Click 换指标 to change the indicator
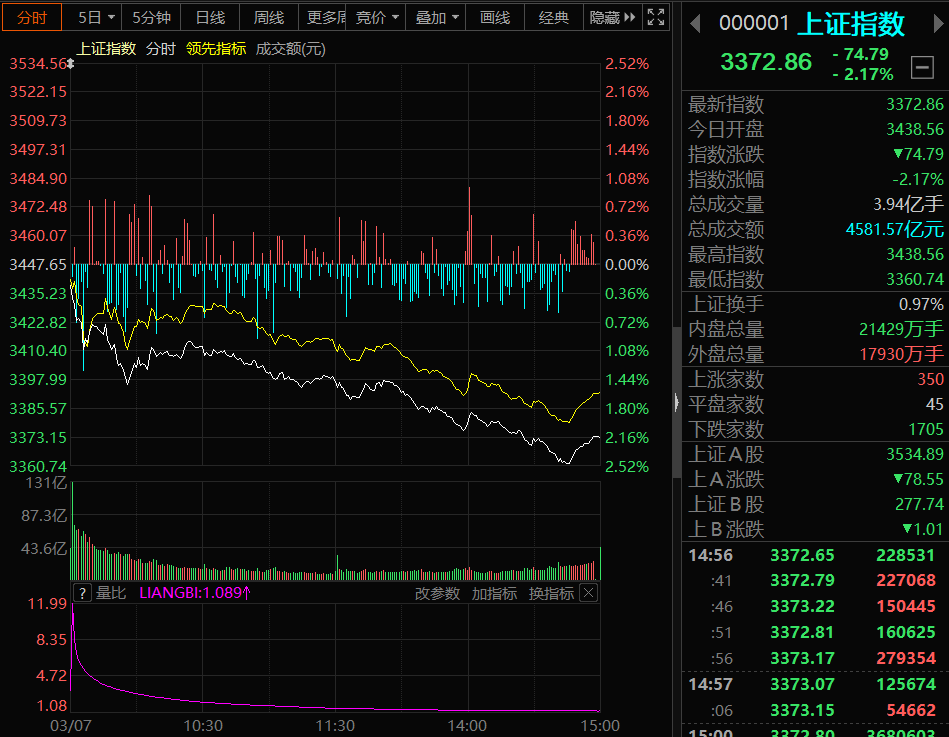949x737 pixels. [x=551, y=593]
